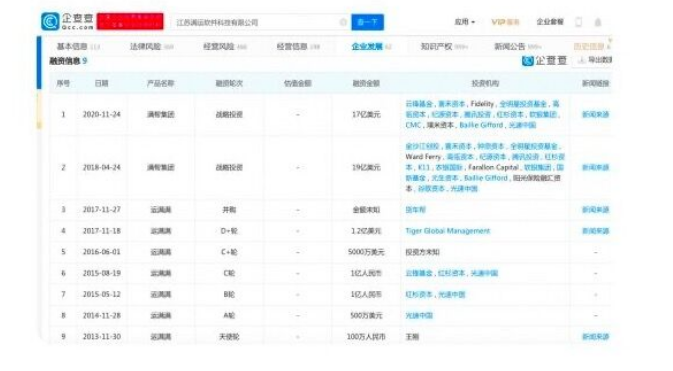Click the 融资金额 column header
Screen dimensions: 673x371
tap(366, 83)
